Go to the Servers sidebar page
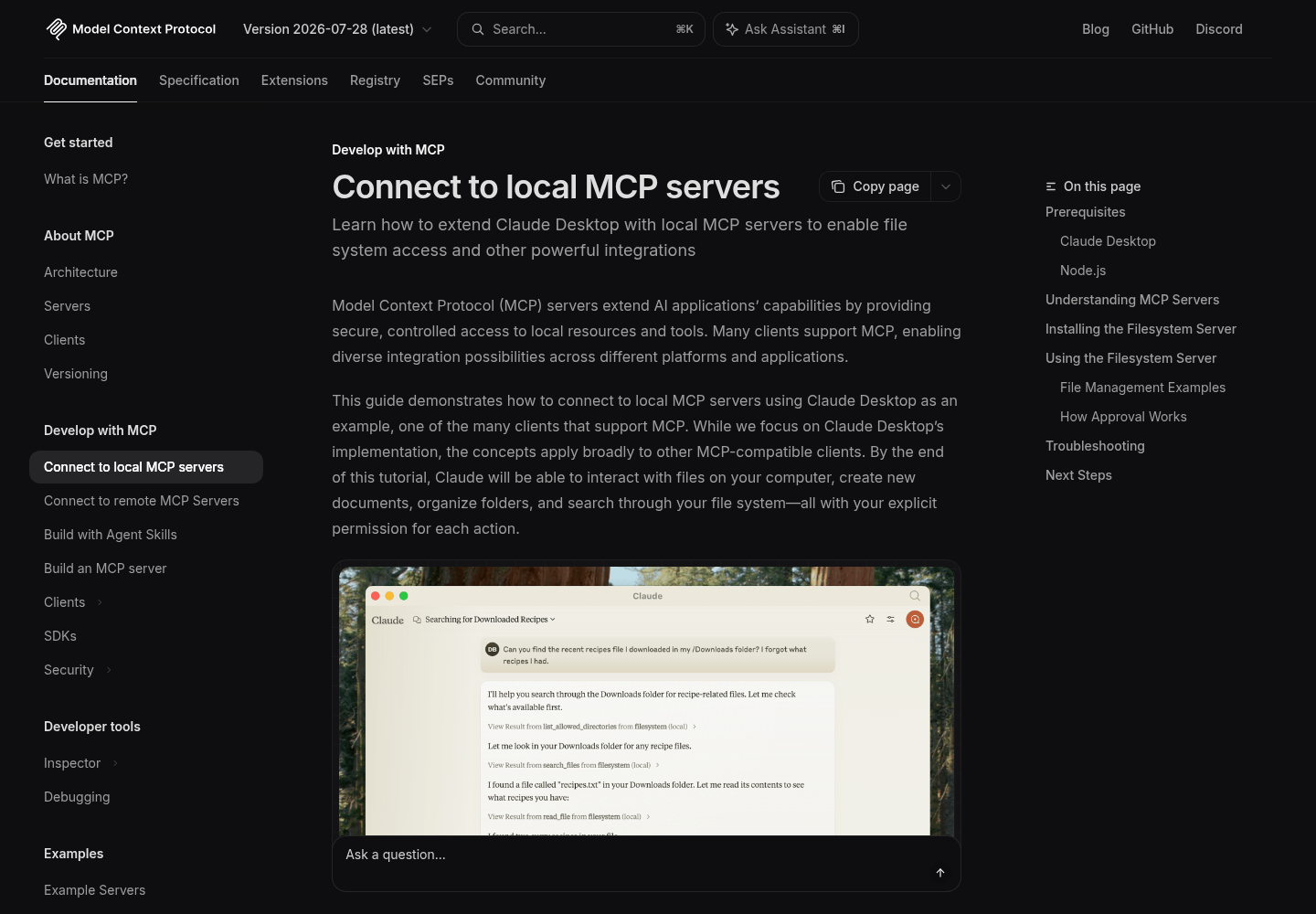This screenshot has height=914, width=1316. tap(67, 306)
